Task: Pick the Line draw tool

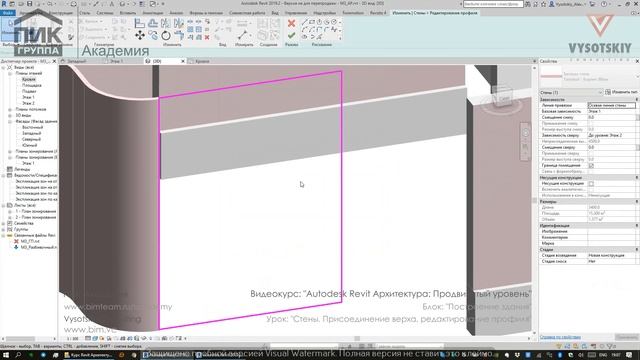Action: coord(305,22)
